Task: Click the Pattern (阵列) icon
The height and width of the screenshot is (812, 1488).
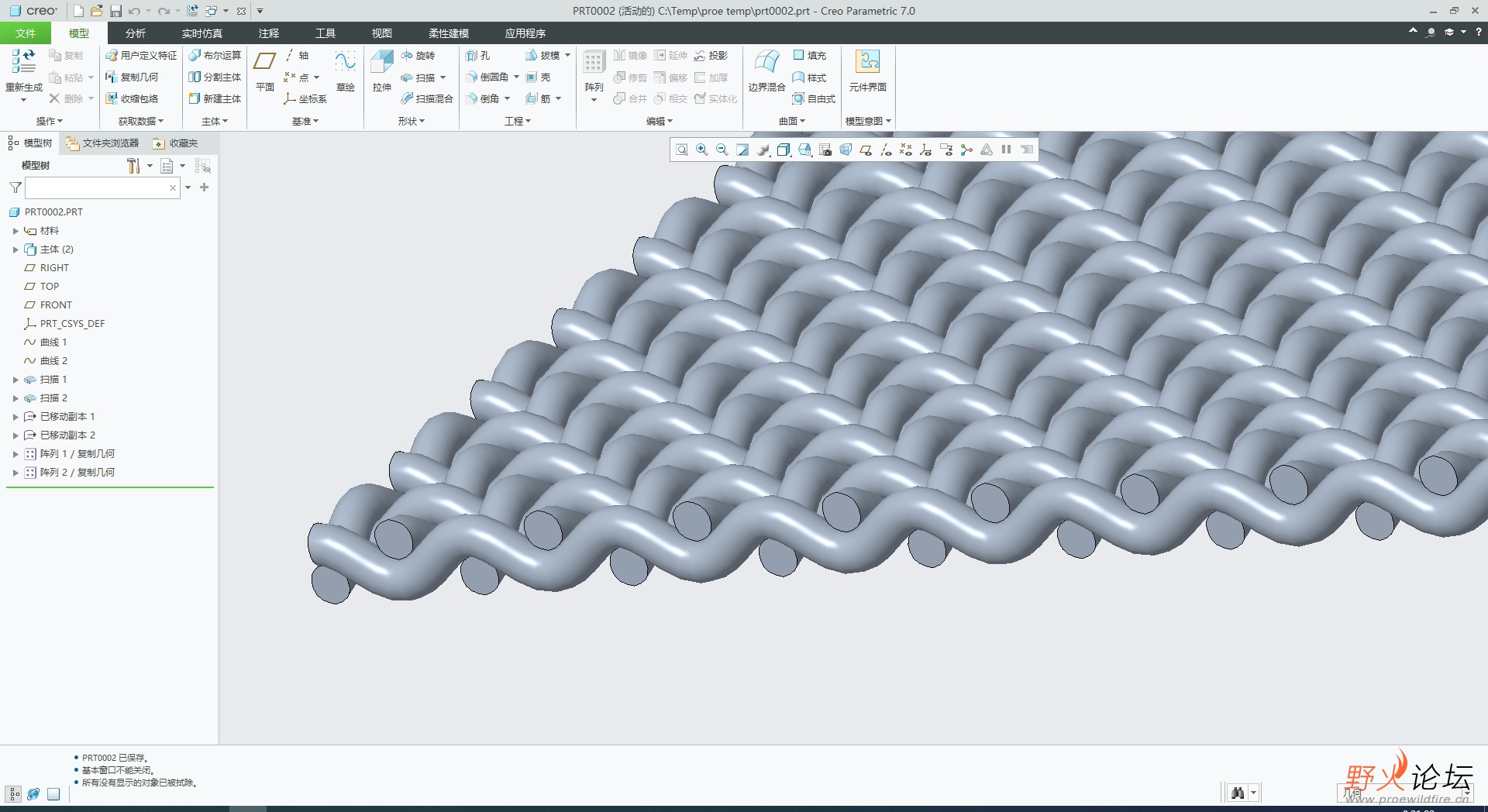Action: point(594,62)
